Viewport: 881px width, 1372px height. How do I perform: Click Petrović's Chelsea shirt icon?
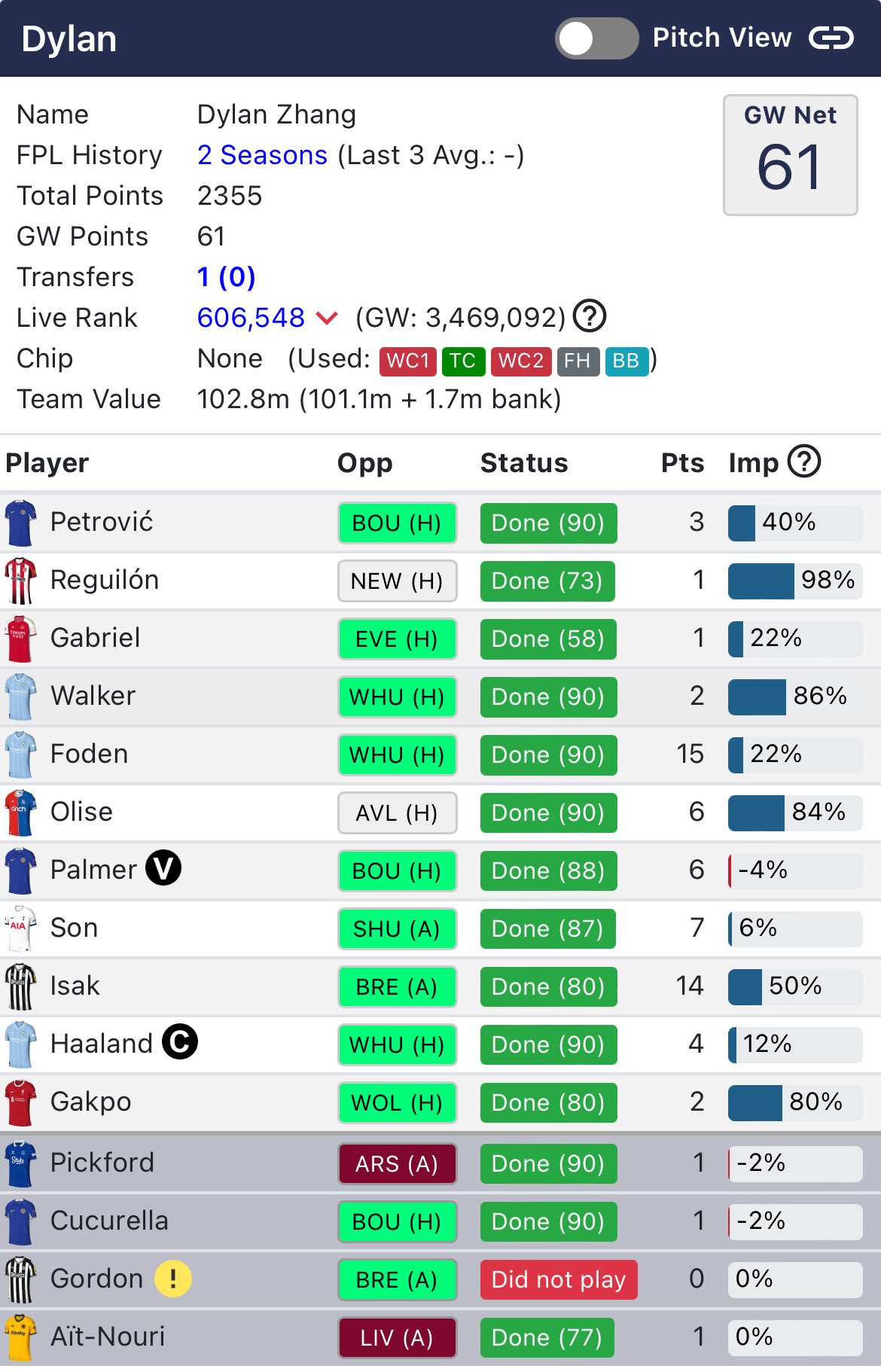20,523
